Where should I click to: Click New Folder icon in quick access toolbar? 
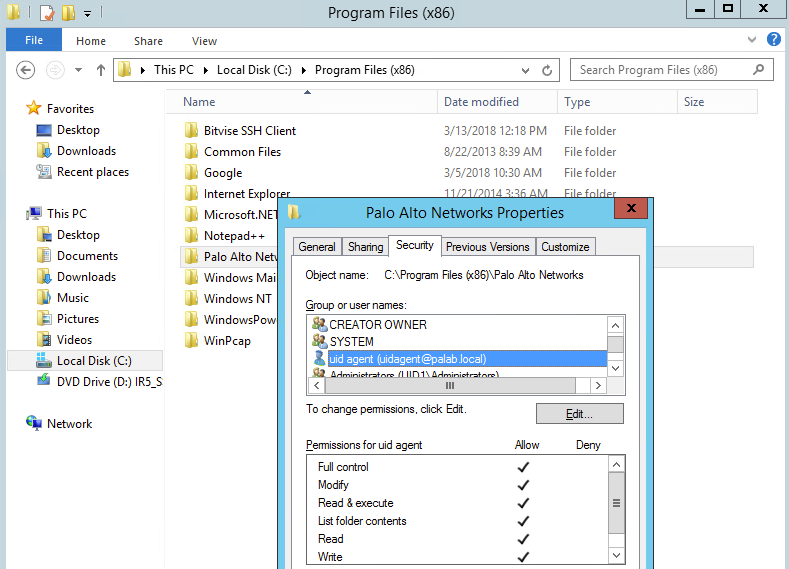point(68,12)
